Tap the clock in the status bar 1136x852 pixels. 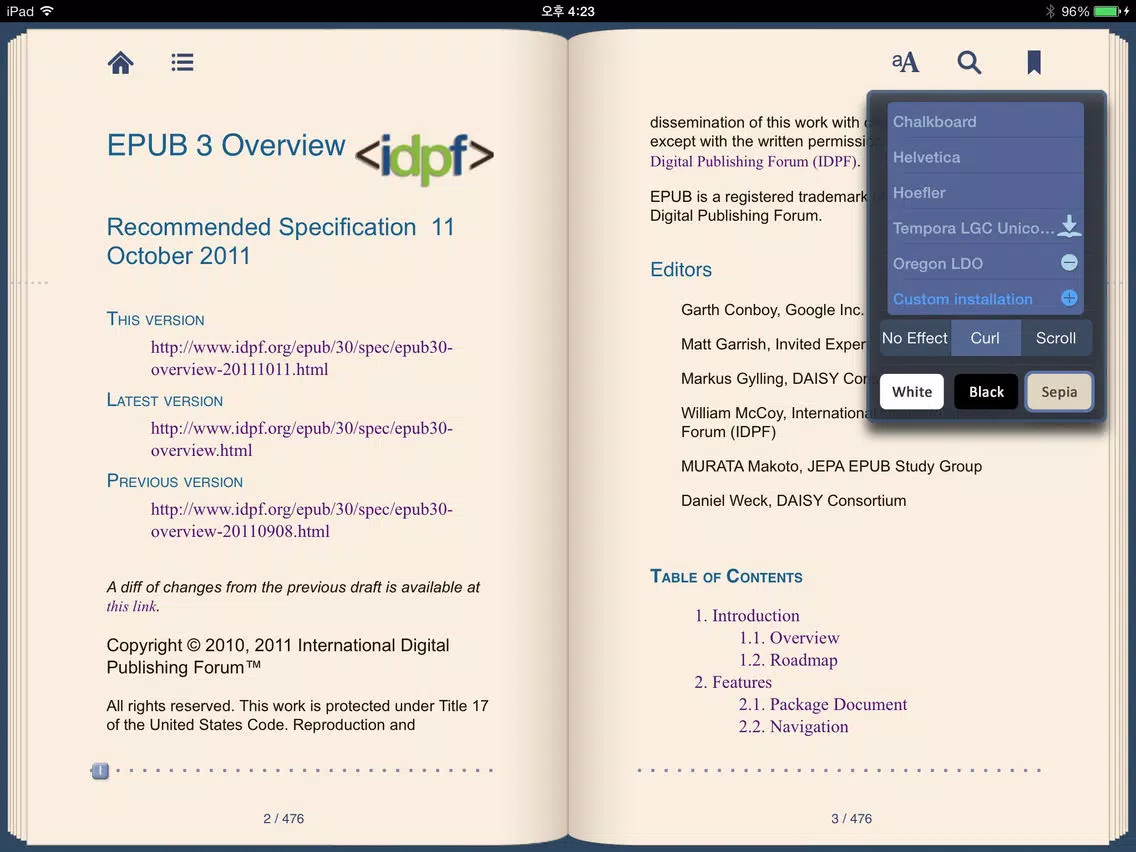[x=568, y=11]
